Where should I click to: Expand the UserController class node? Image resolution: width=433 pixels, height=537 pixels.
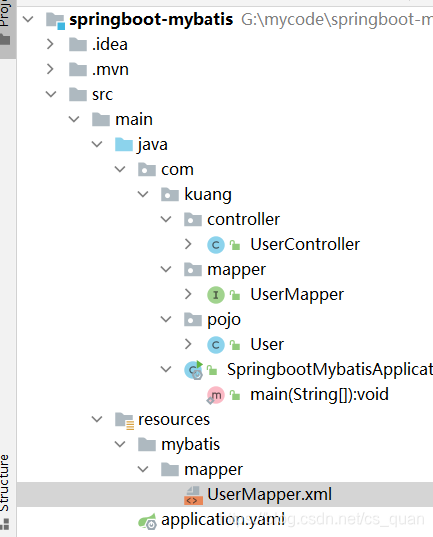click(188, 244)
